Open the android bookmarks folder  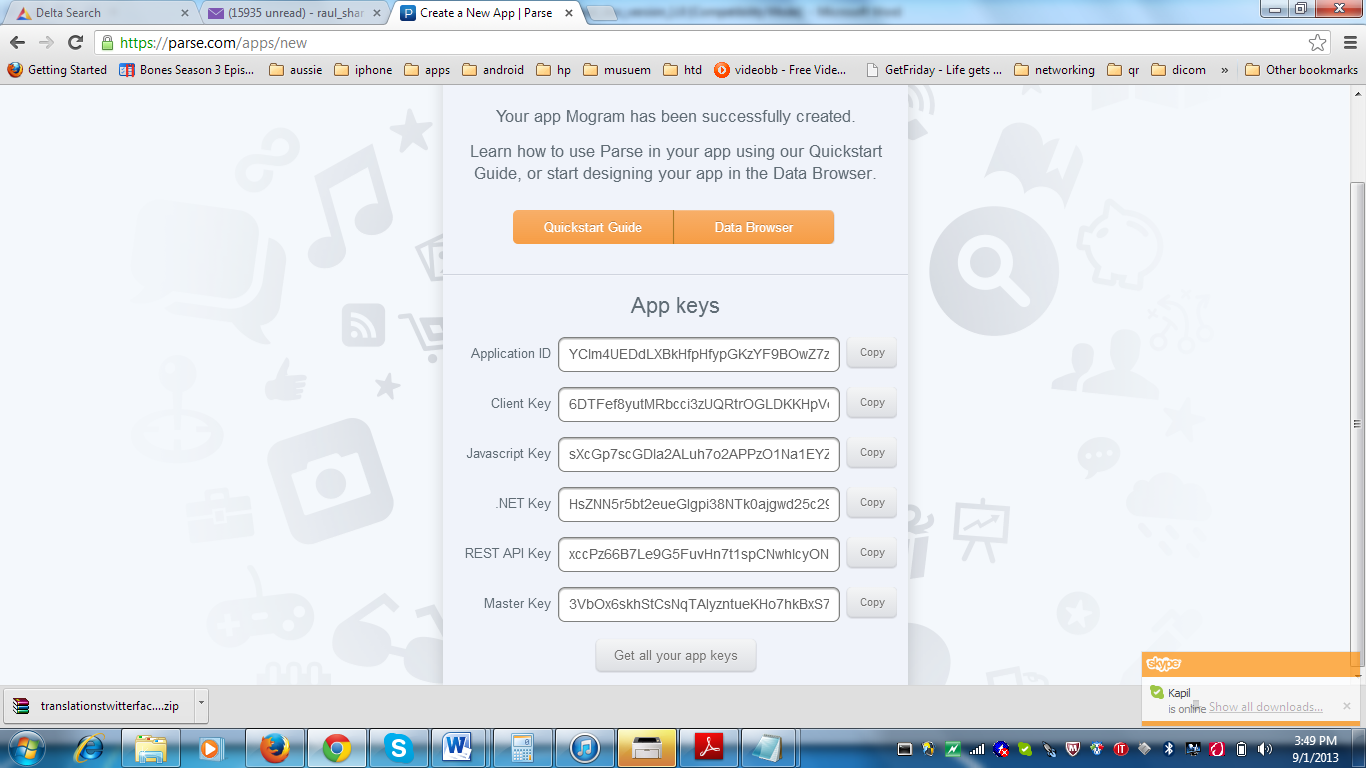point(493,70)
